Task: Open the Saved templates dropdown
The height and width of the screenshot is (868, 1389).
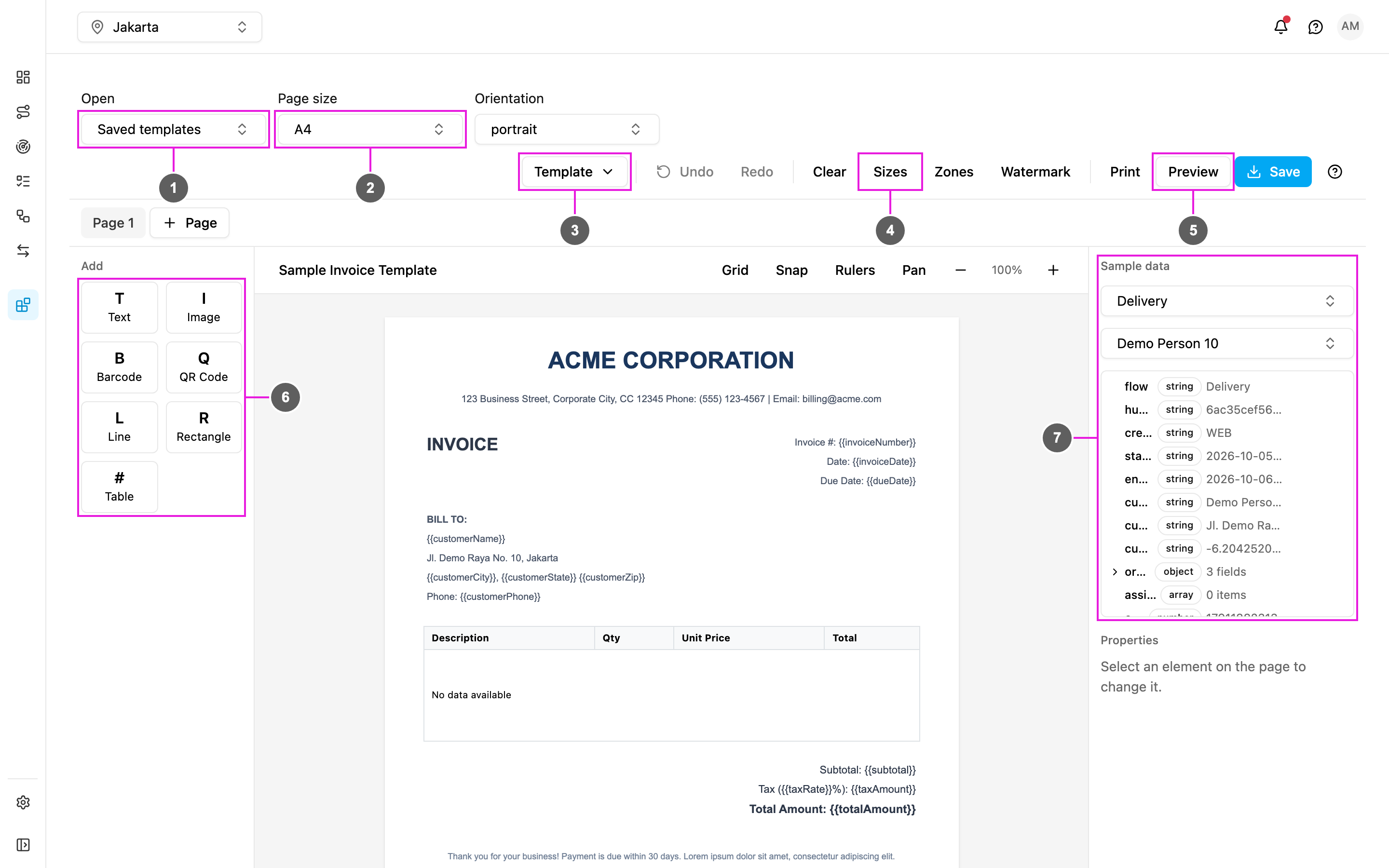Action: (173, 129)
